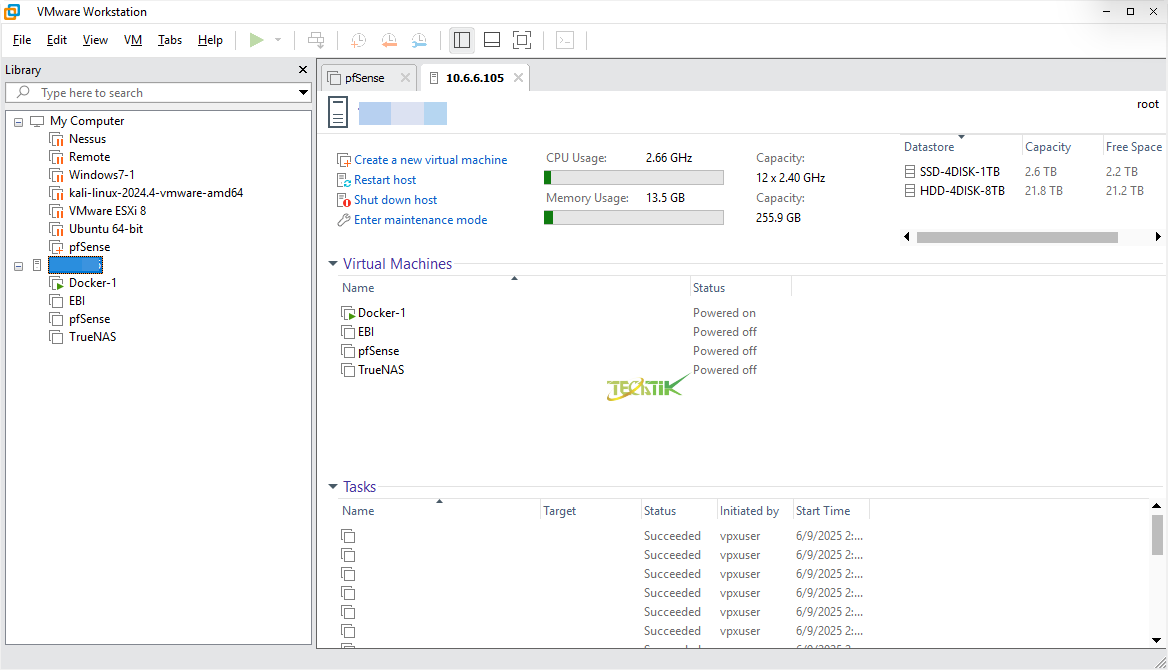
Task: Toggle the Show Library sidebar icon
Action: click(x=462, y=40)
